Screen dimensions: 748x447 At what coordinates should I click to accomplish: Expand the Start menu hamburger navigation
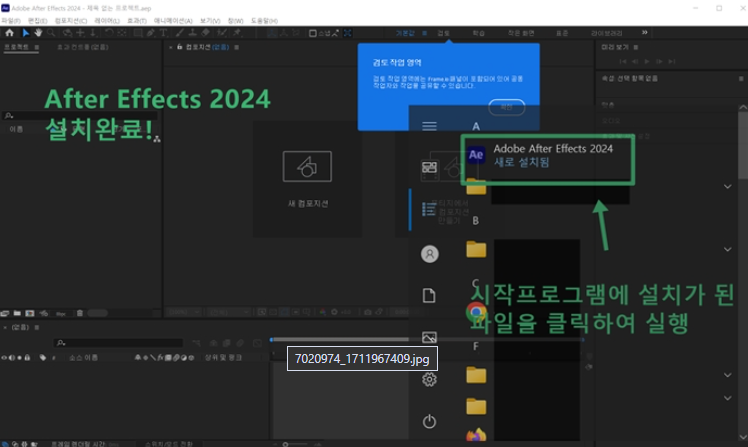tap(429, 126)
